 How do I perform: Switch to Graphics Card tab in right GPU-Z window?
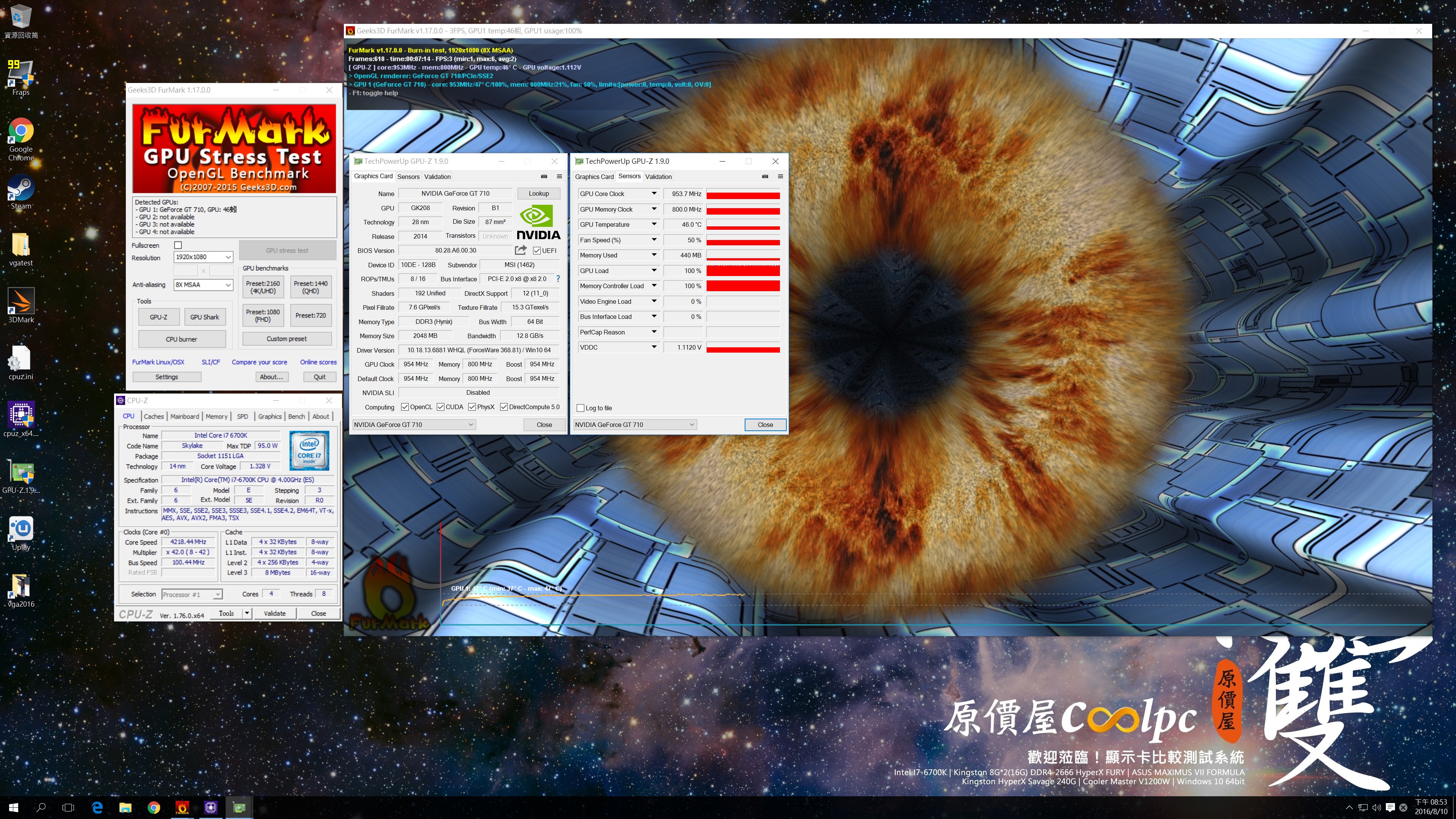(594, 177)
